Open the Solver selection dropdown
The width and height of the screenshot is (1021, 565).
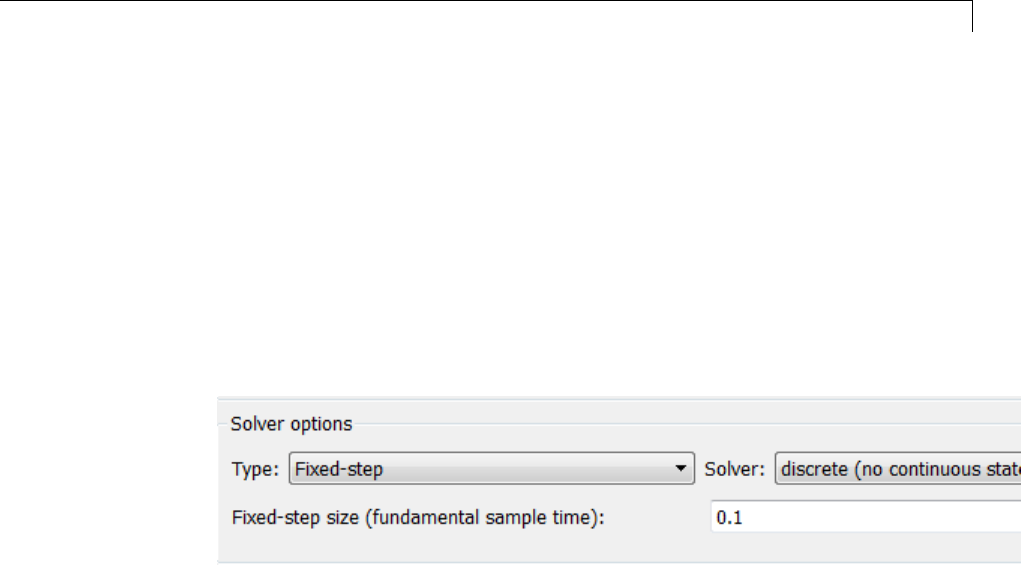(x=897, y=468)
